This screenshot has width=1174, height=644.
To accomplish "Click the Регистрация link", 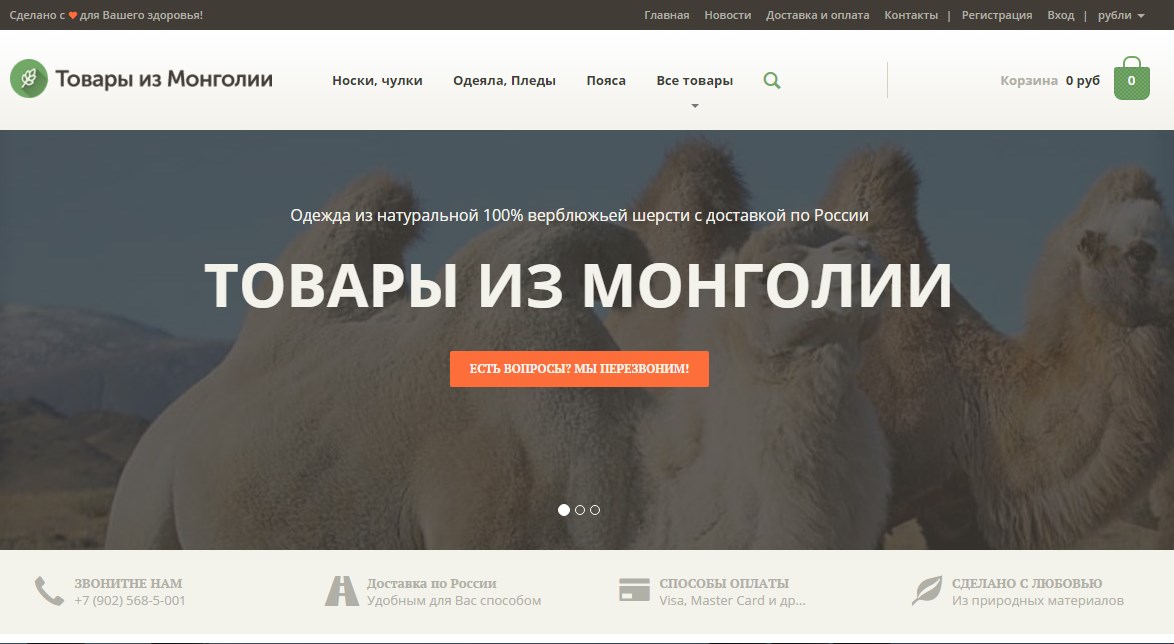I will pyautogui.click(x=996, y=15).
